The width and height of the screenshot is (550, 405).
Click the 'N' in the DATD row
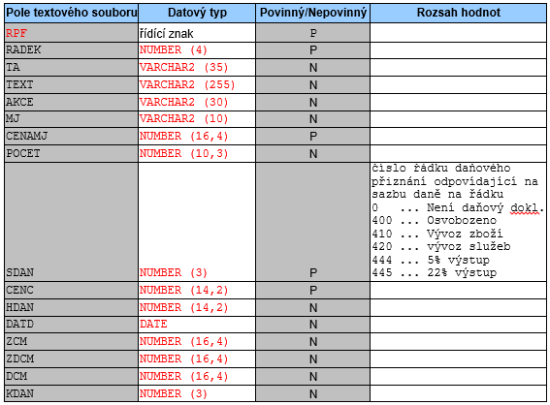[x=313, y=325]
